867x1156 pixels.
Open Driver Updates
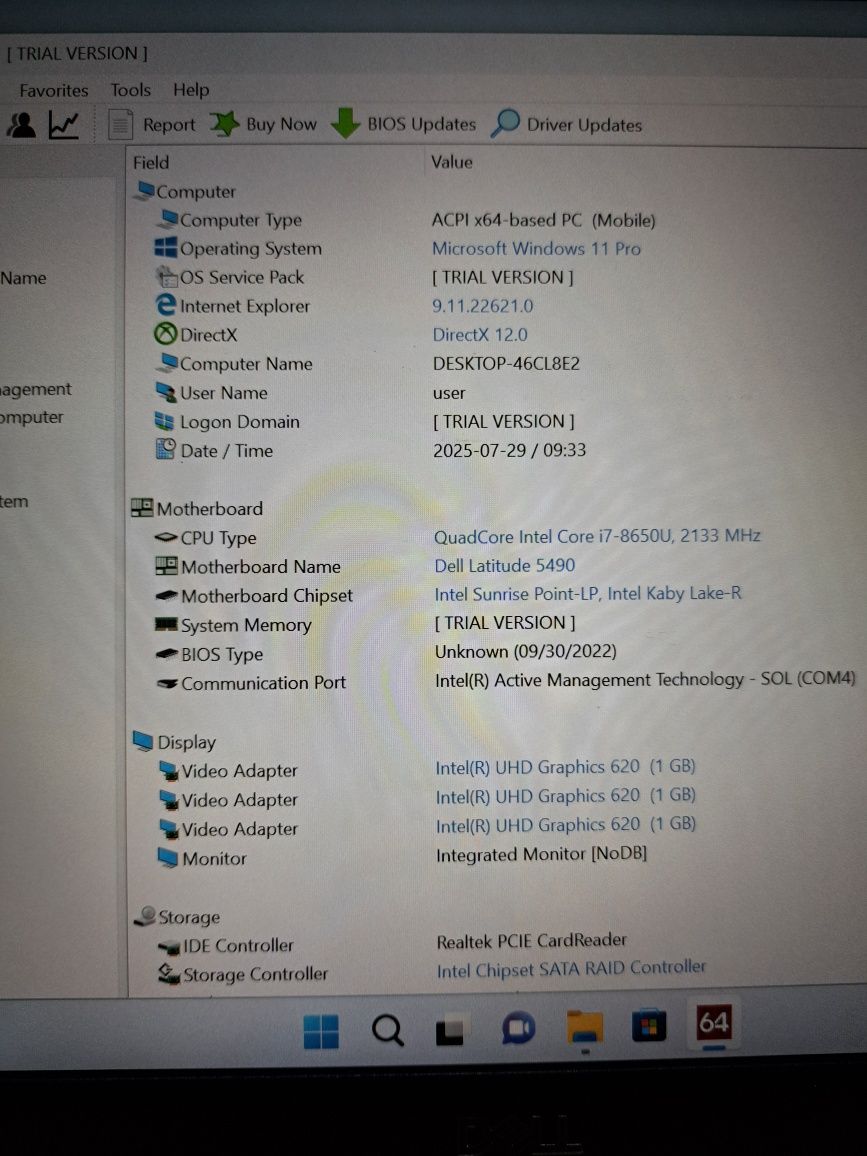[x=566, y=124]
